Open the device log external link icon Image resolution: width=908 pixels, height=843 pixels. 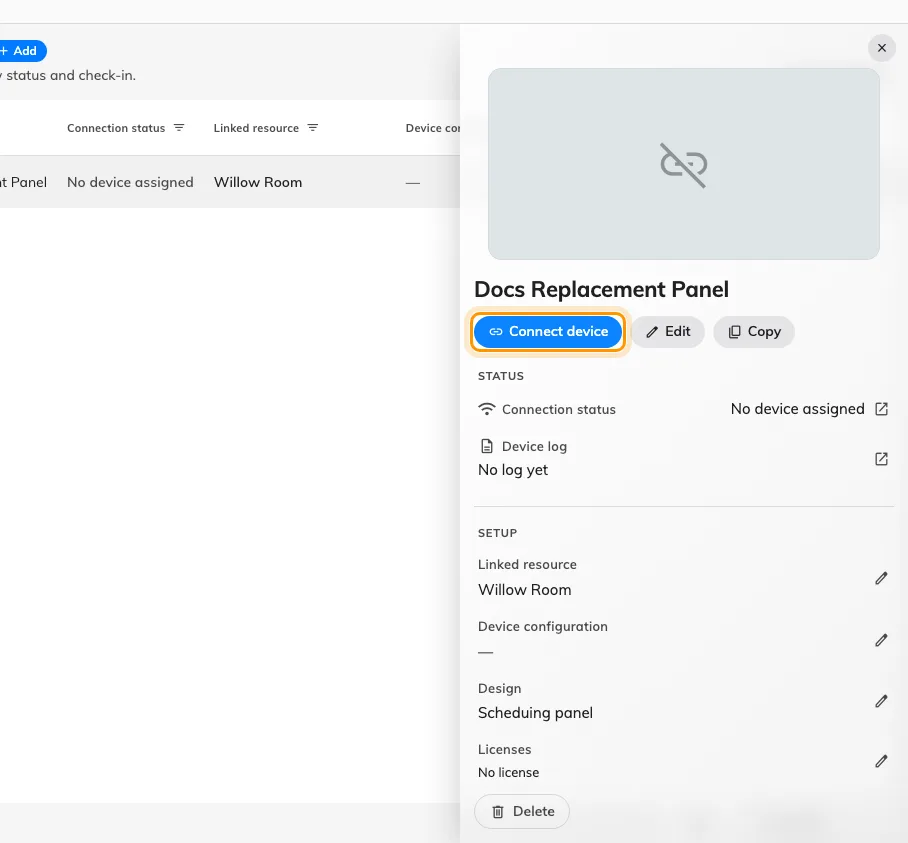pos(881,459)
